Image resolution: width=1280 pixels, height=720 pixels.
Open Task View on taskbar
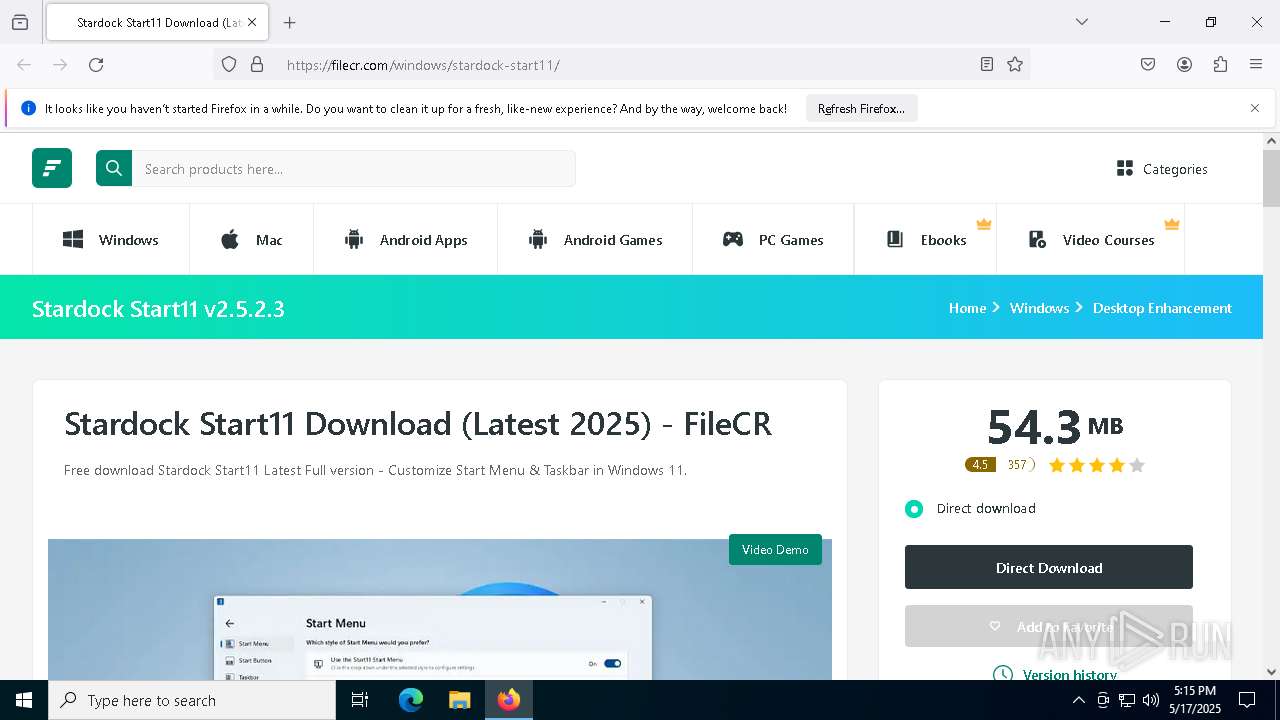360,700
